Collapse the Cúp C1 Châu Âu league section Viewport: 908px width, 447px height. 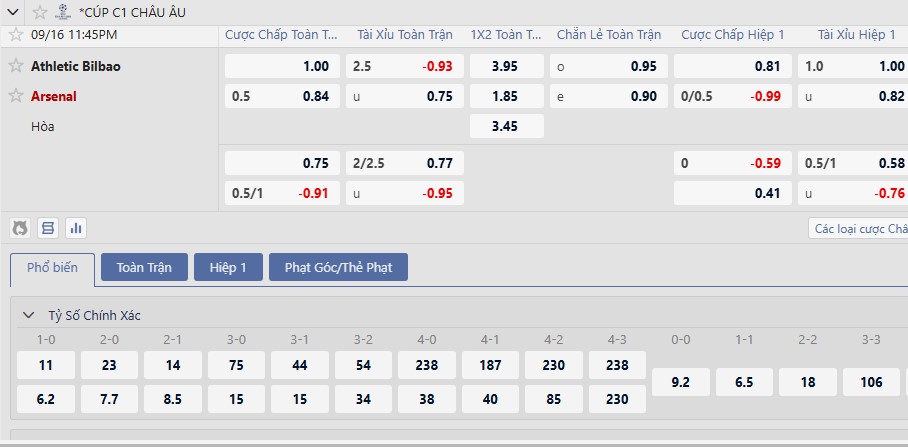pyautogui.click(x=12, y=12)
